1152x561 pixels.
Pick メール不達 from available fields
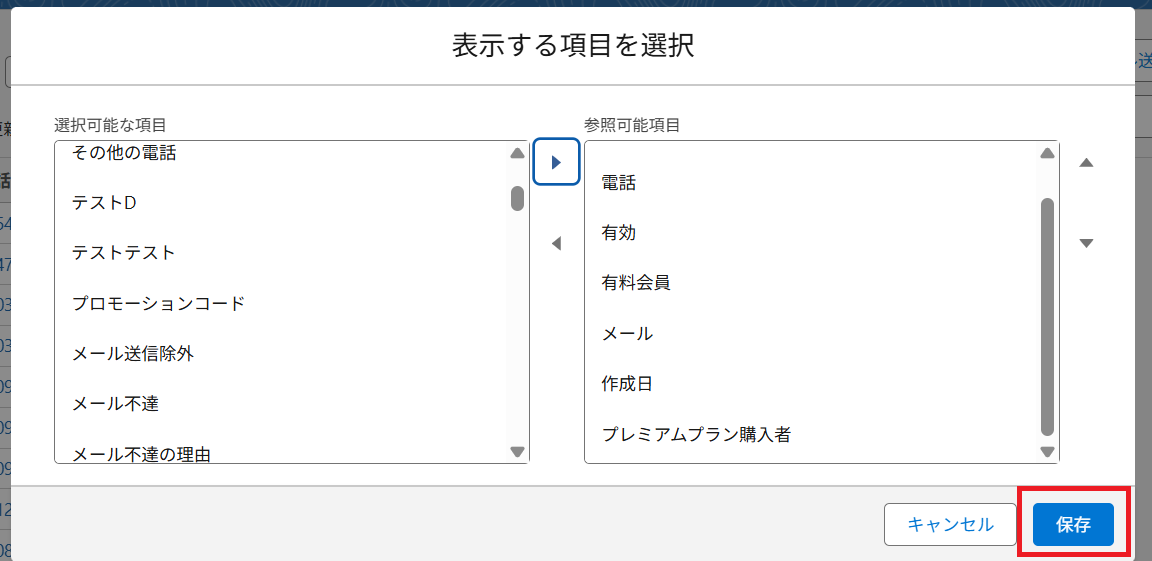tap(115, 404)
